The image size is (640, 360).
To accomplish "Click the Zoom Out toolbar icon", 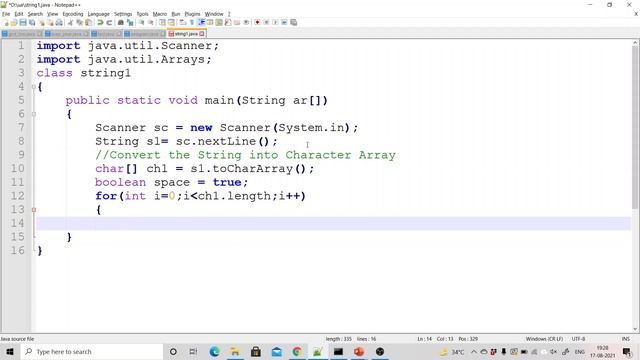I will [x=151, y=22].
